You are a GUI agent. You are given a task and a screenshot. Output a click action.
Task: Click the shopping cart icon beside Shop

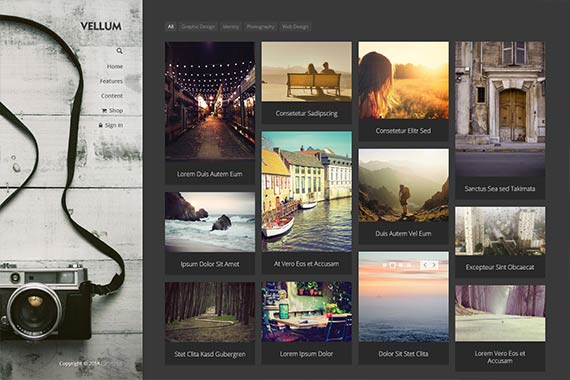[x=104, y=111]
